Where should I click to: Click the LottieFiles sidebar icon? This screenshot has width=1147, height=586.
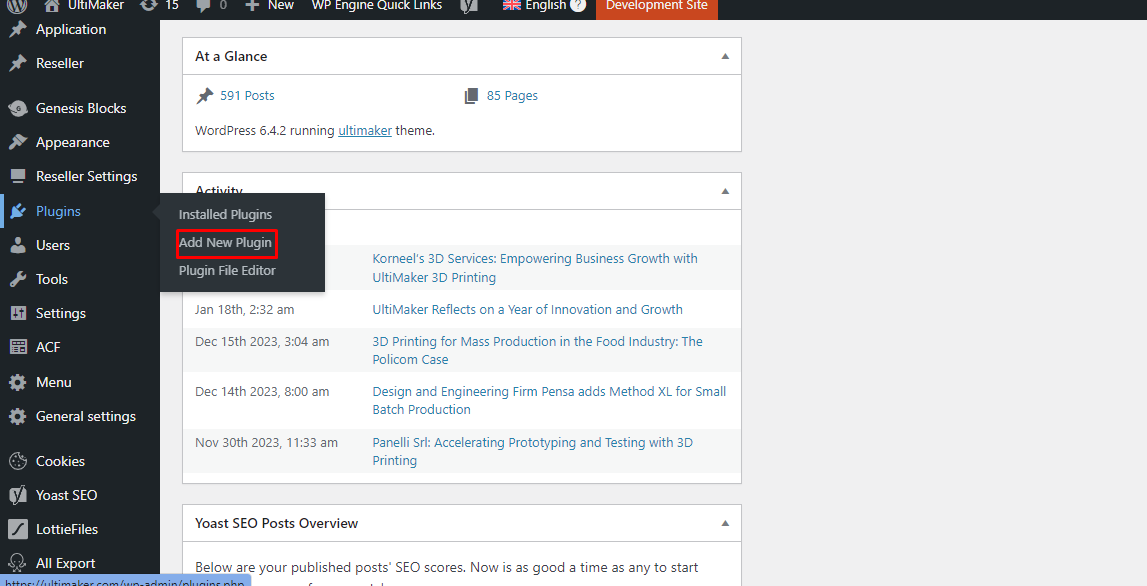(x=18, y=529)
